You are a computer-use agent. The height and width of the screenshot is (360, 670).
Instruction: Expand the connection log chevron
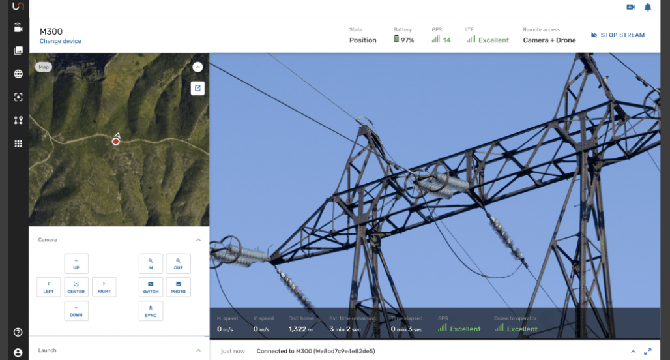[633, 351]
